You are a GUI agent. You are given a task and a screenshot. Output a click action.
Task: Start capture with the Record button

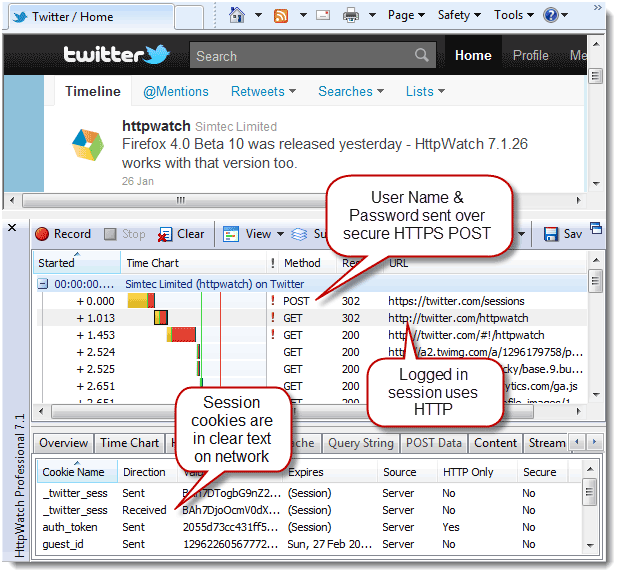pos(63,234)
